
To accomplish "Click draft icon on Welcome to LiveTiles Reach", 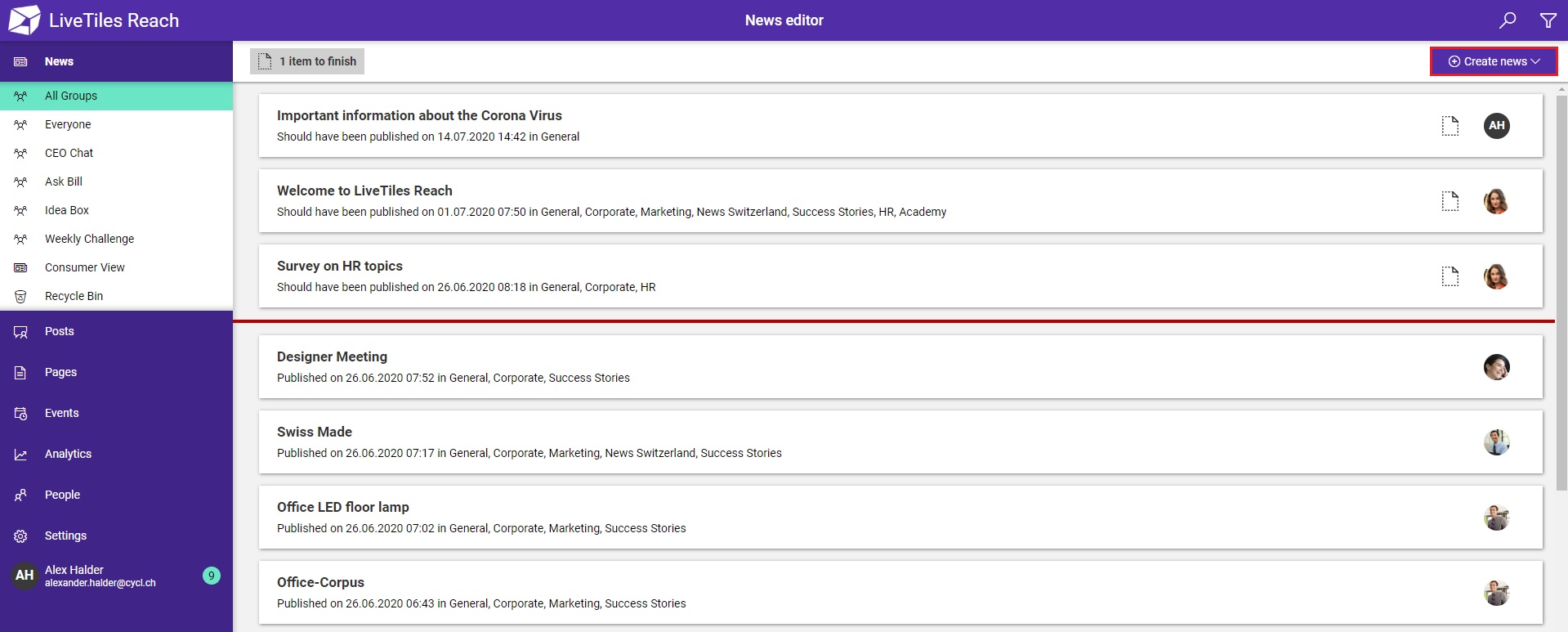I will 1450,201.
